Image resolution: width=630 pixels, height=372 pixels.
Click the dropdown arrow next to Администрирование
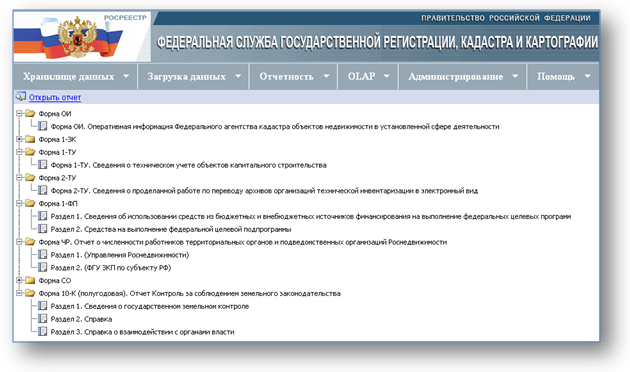tap(515, 76)
